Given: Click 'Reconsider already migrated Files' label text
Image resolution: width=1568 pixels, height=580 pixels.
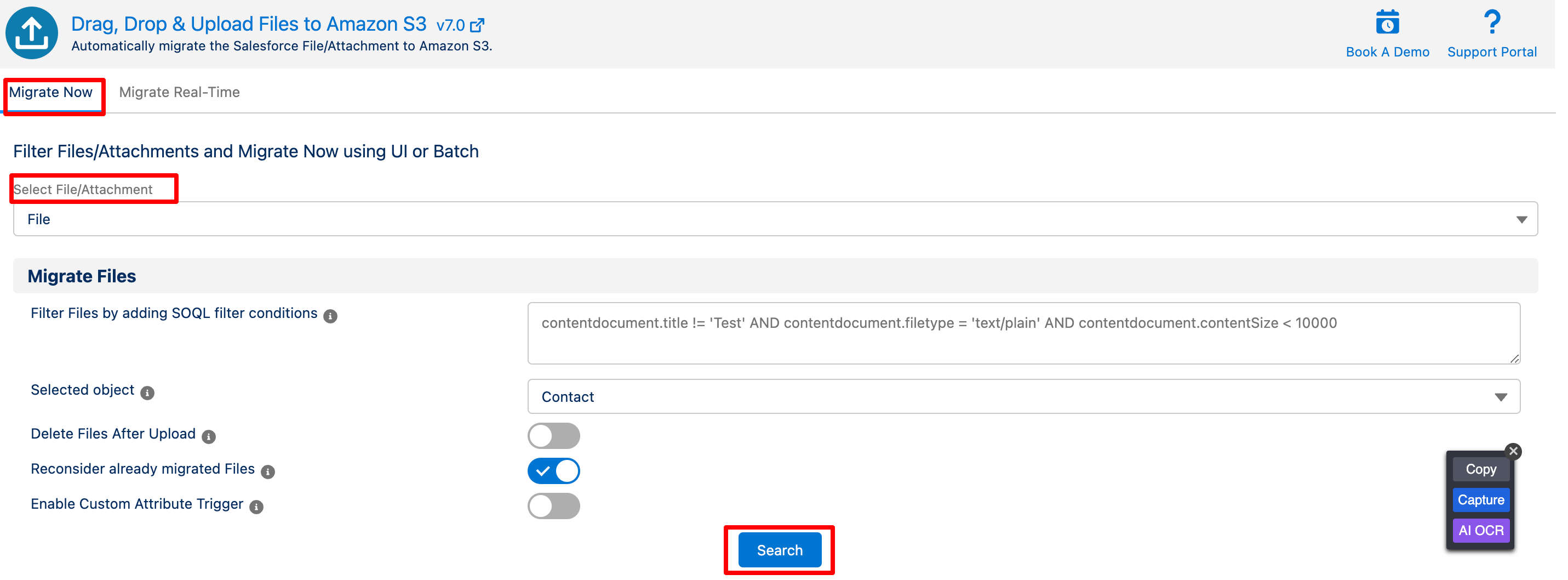Looking at the screenshot, I should click(x=143, y=470).
